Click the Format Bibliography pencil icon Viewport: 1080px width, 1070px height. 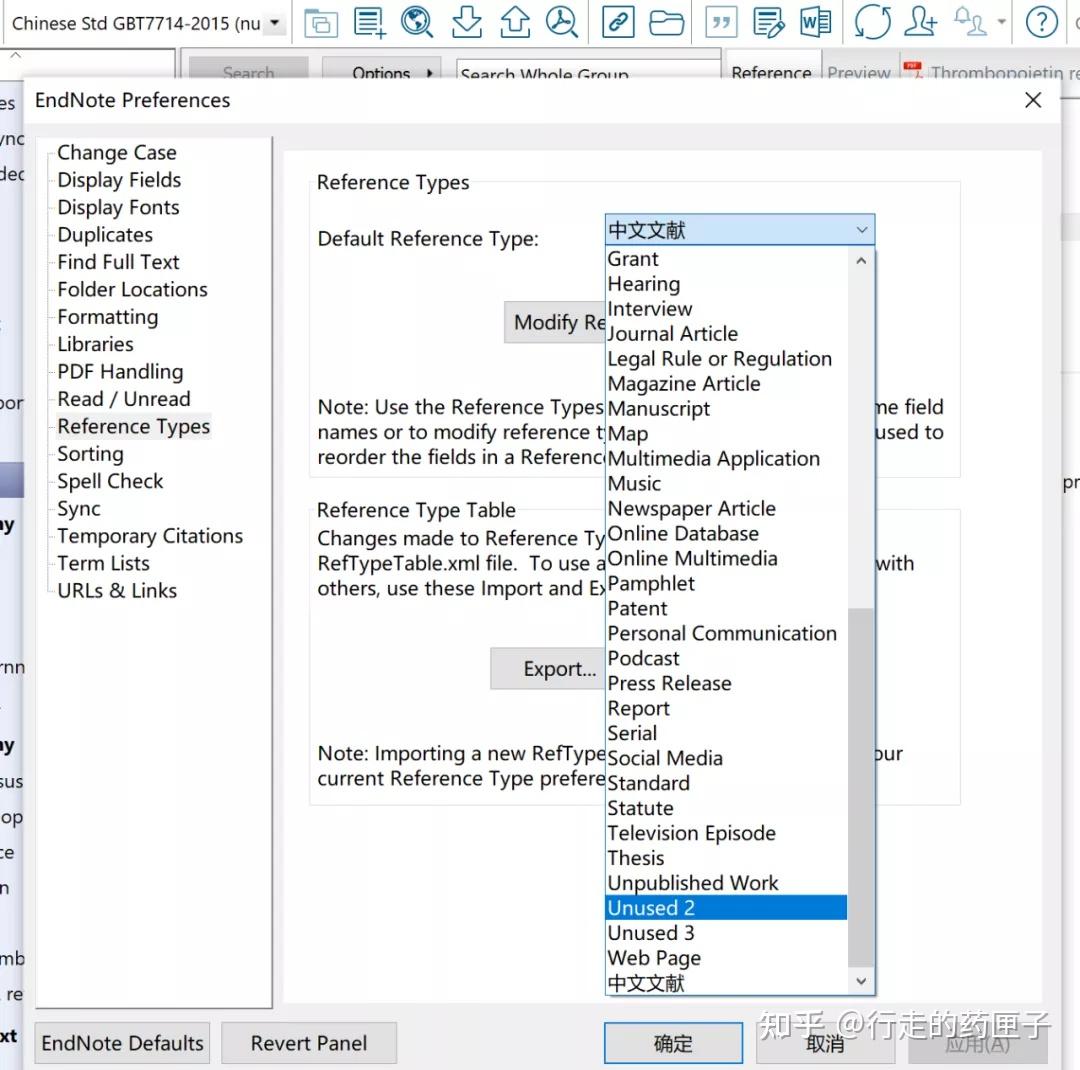(x=769, y=22)
